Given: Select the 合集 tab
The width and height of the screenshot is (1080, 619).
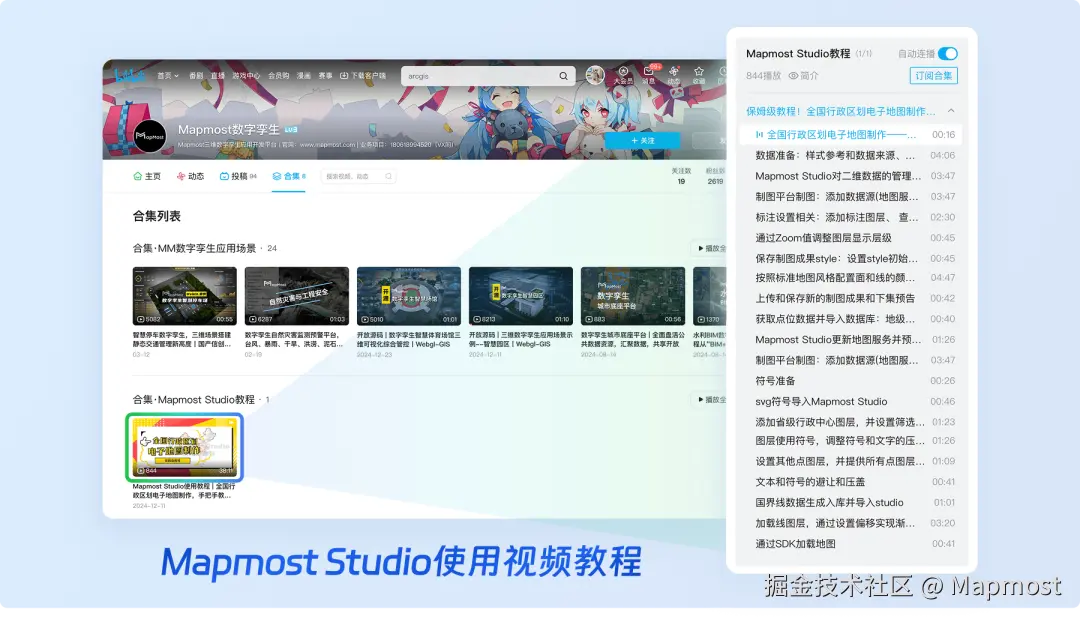Looking at the screenshot, I should click(x=289, y=176).
